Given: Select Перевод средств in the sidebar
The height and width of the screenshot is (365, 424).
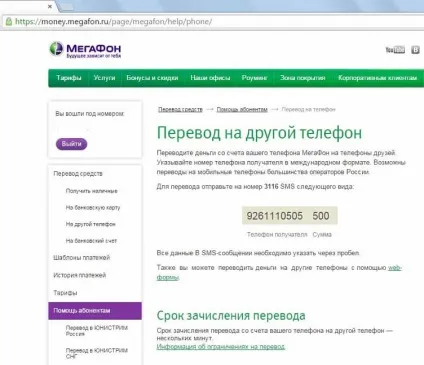Looking at the screenshot, I should tap(78, 174).
